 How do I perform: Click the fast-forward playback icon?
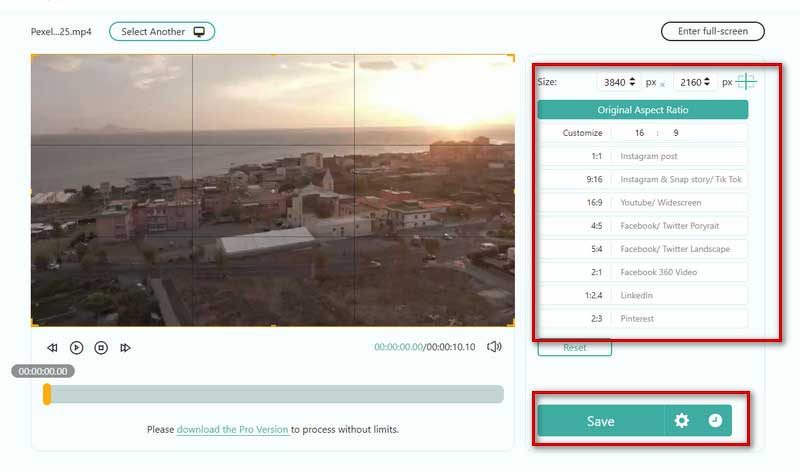point(126,348)
